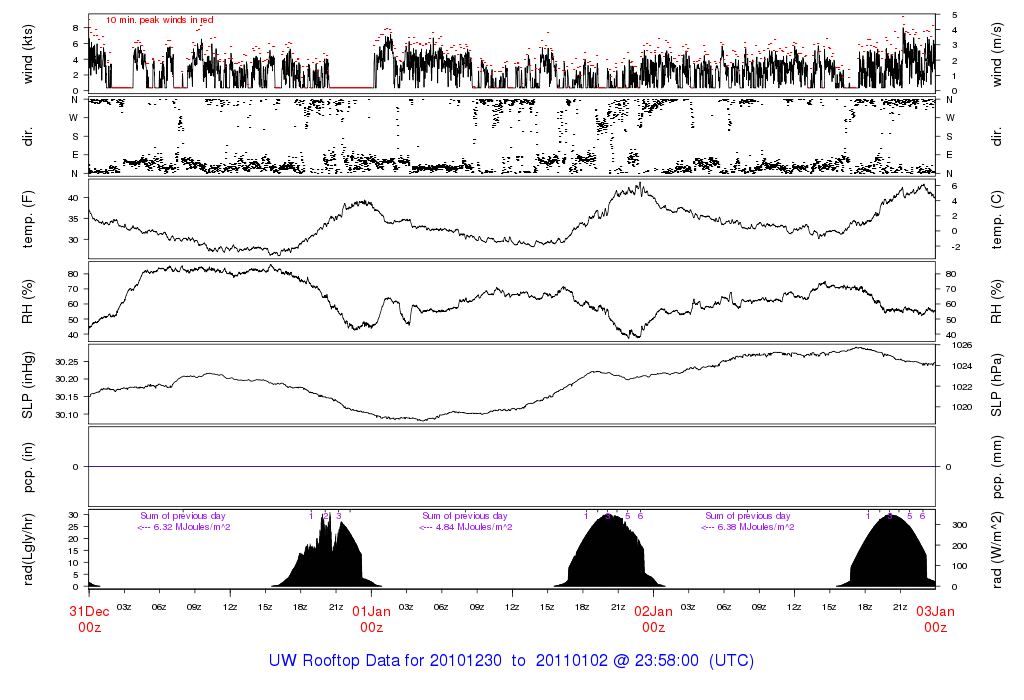1024x700 pixels.
Task: Click the 'rad (W/m^2)' axis label
Action: tap(997, 549)
